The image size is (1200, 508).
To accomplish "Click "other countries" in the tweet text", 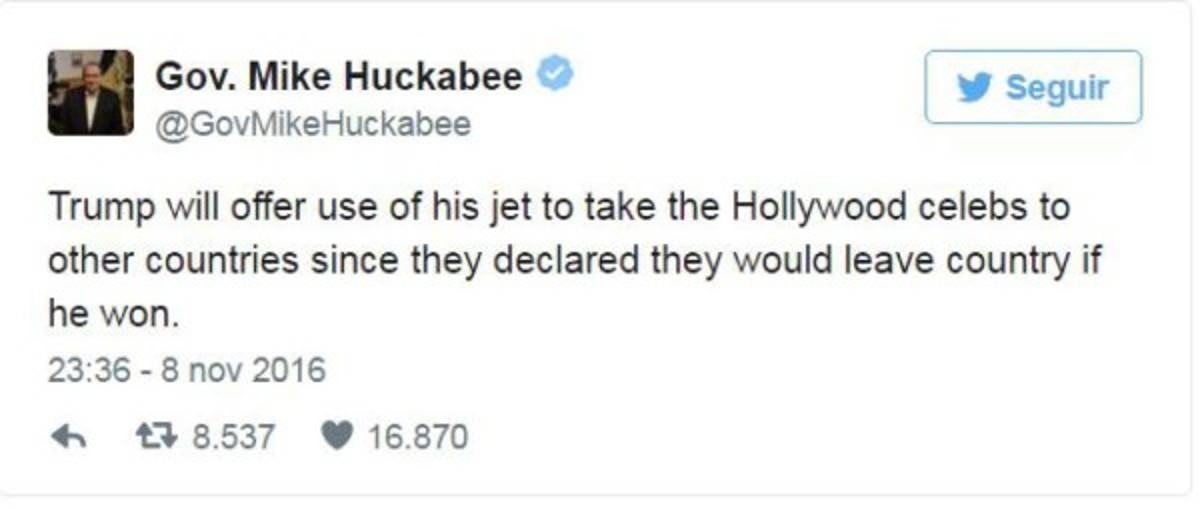I will click(x=173, y=262).
